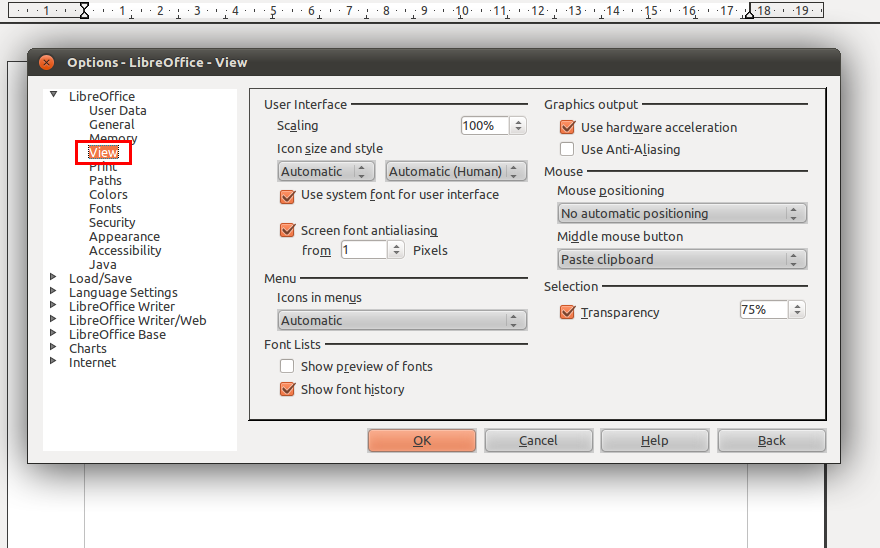Confirm settings with the OK button
The width and height of the screenshot is (880, 548).
(422, 441)
